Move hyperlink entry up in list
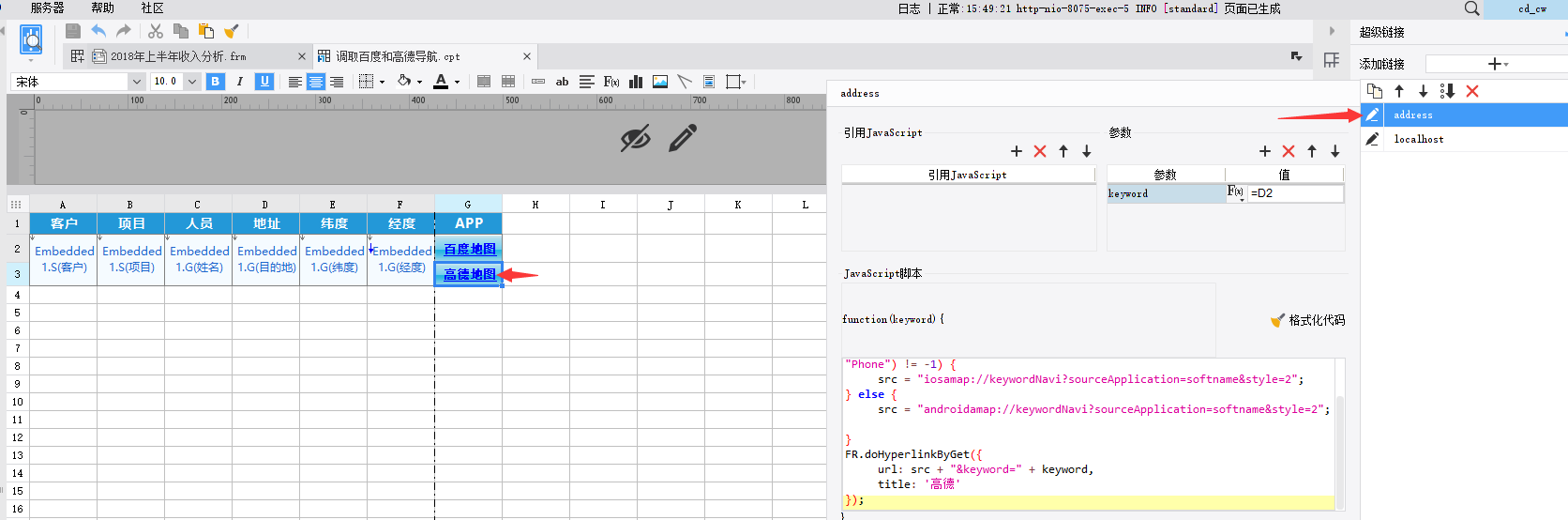This screenshot has width=1568, height=520. pos(1399,91)
